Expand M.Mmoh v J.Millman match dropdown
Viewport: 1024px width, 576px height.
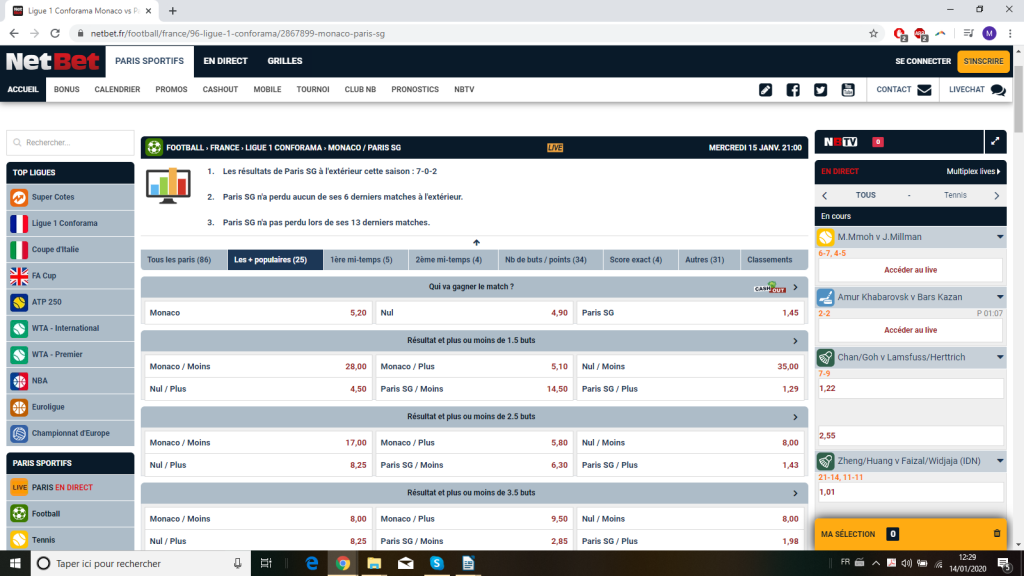1000,237
